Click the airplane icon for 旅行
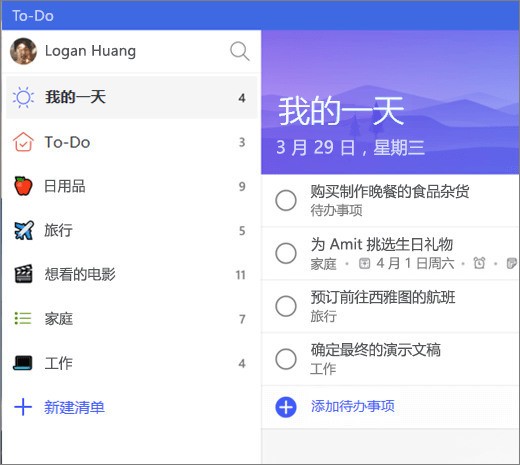This screenshot has height=465, width=520. pos(23,230)
